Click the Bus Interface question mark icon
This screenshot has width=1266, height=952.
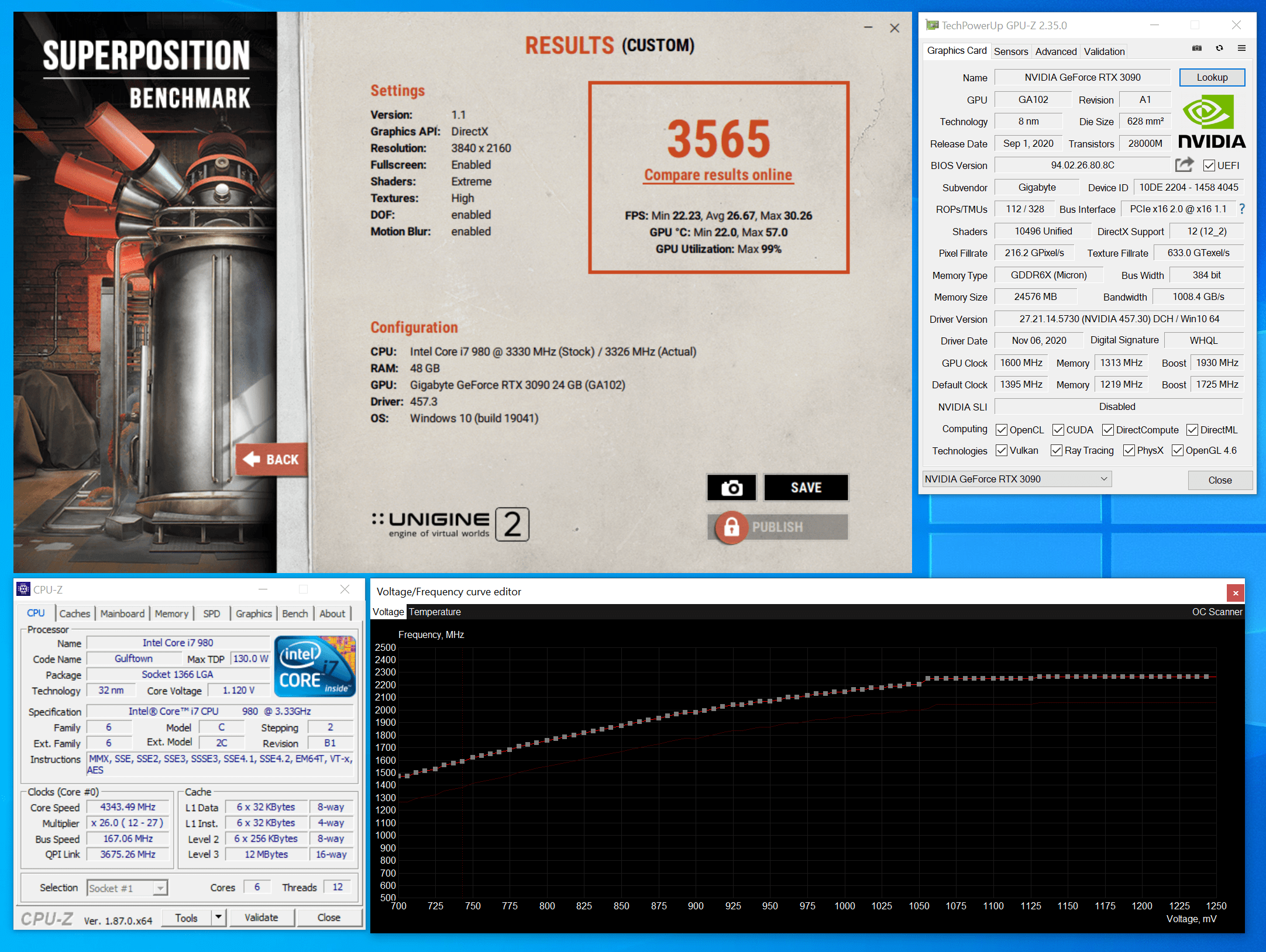tap(1242, 209)
